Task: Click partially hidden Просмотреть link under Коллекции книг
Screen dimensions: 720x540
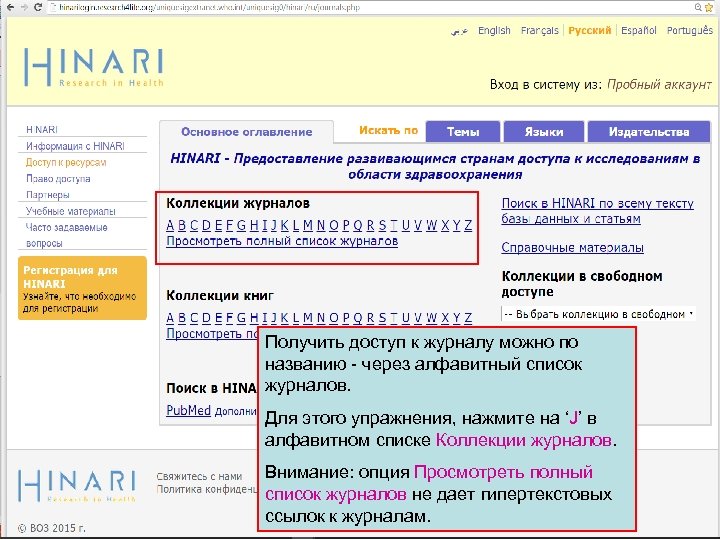Action: pyautogui.click(x=212, y=334)
